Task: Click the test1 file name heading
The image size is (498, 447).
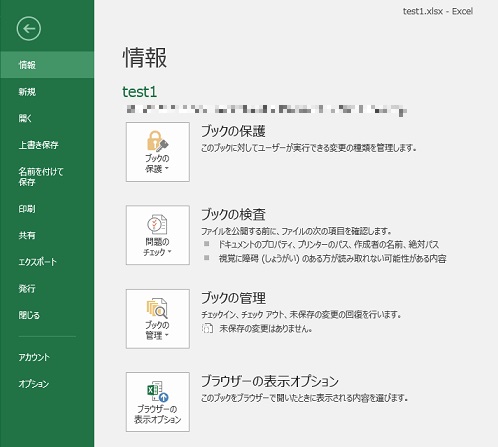Action: click(140, 92)
